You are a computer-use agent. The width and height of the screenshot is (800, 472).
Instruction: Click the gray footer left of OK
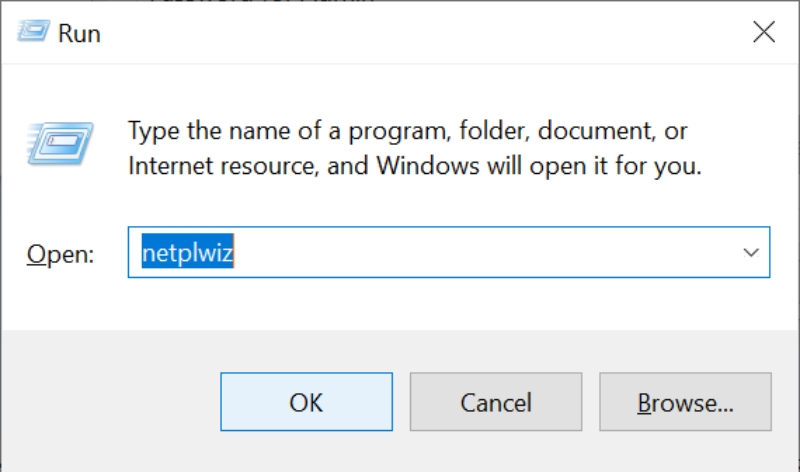coord(110,403)
